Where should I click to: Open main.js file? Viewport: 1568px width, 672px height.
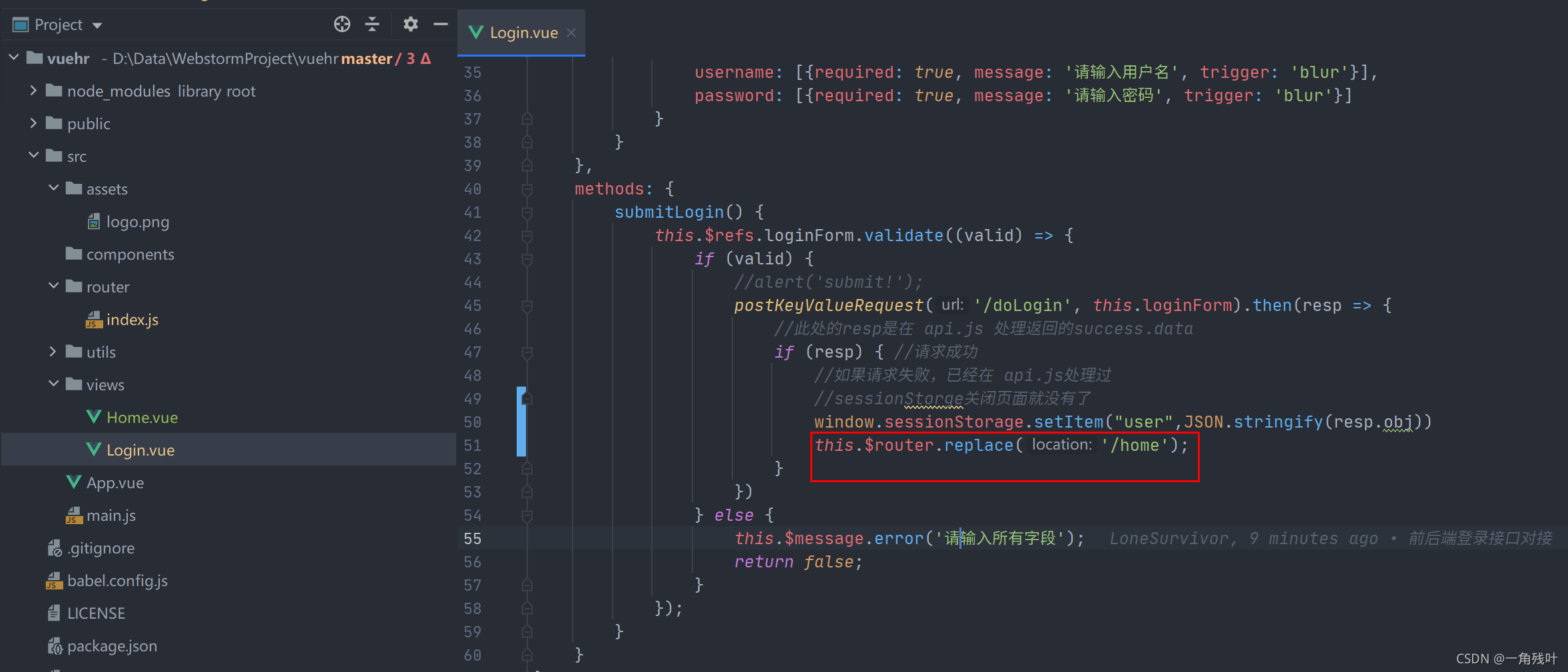coord(111,515)
